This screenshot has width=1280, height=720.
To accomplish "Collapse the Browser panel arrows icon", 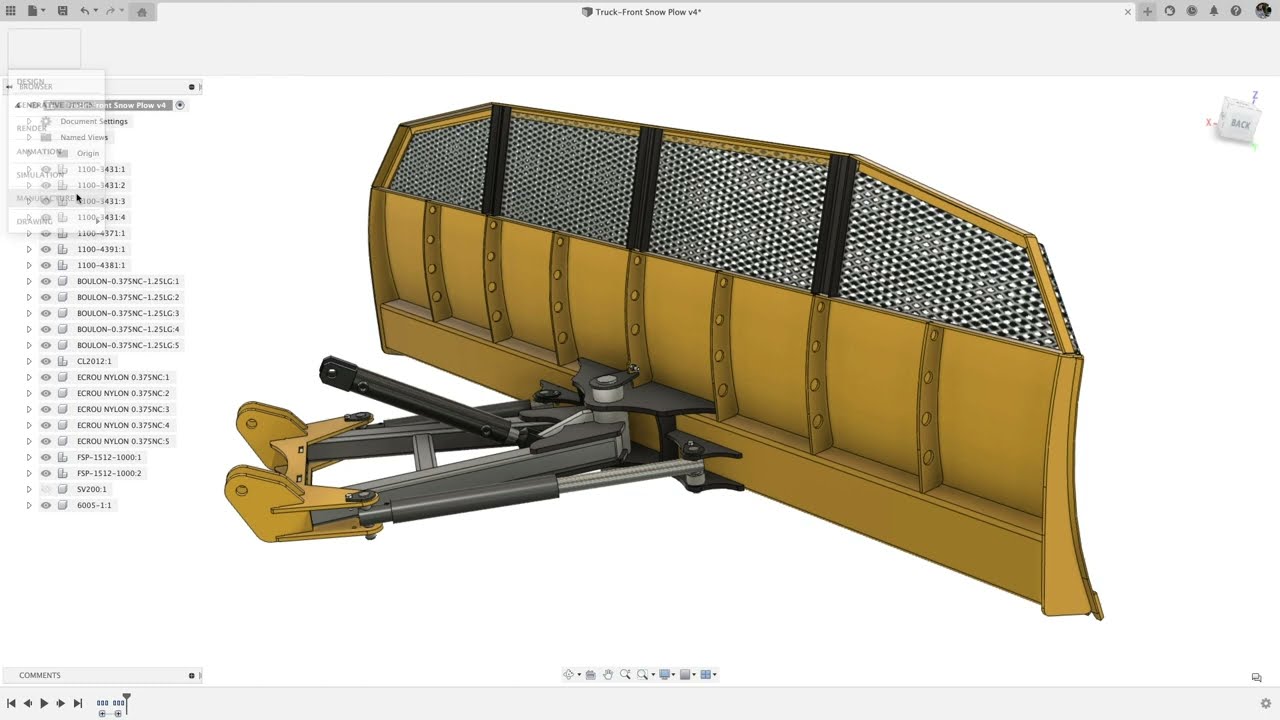I will pos(9,87).
